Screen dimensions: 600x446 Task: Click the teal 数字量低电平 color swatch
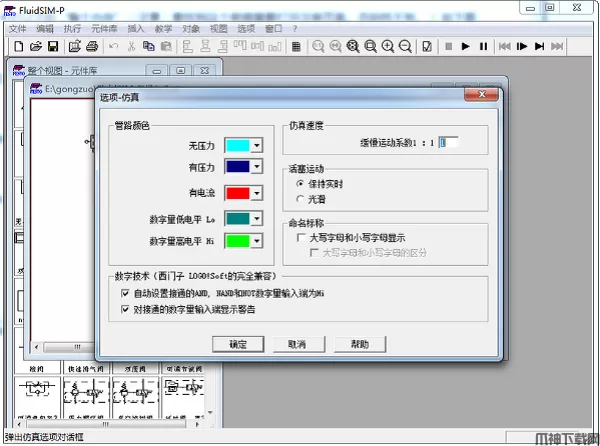coord(238,219)
